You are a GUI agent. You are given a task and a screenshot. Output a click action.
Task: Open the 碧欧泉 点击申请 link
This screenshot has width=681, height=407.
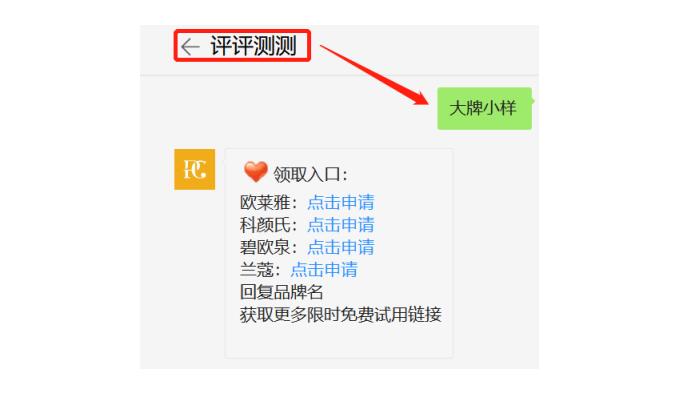pos(340,247)
